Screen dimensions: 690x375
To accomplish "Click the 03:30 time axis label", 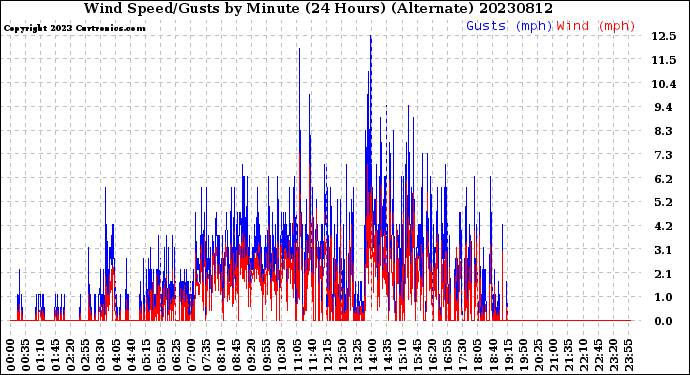I will pos(101,355).
